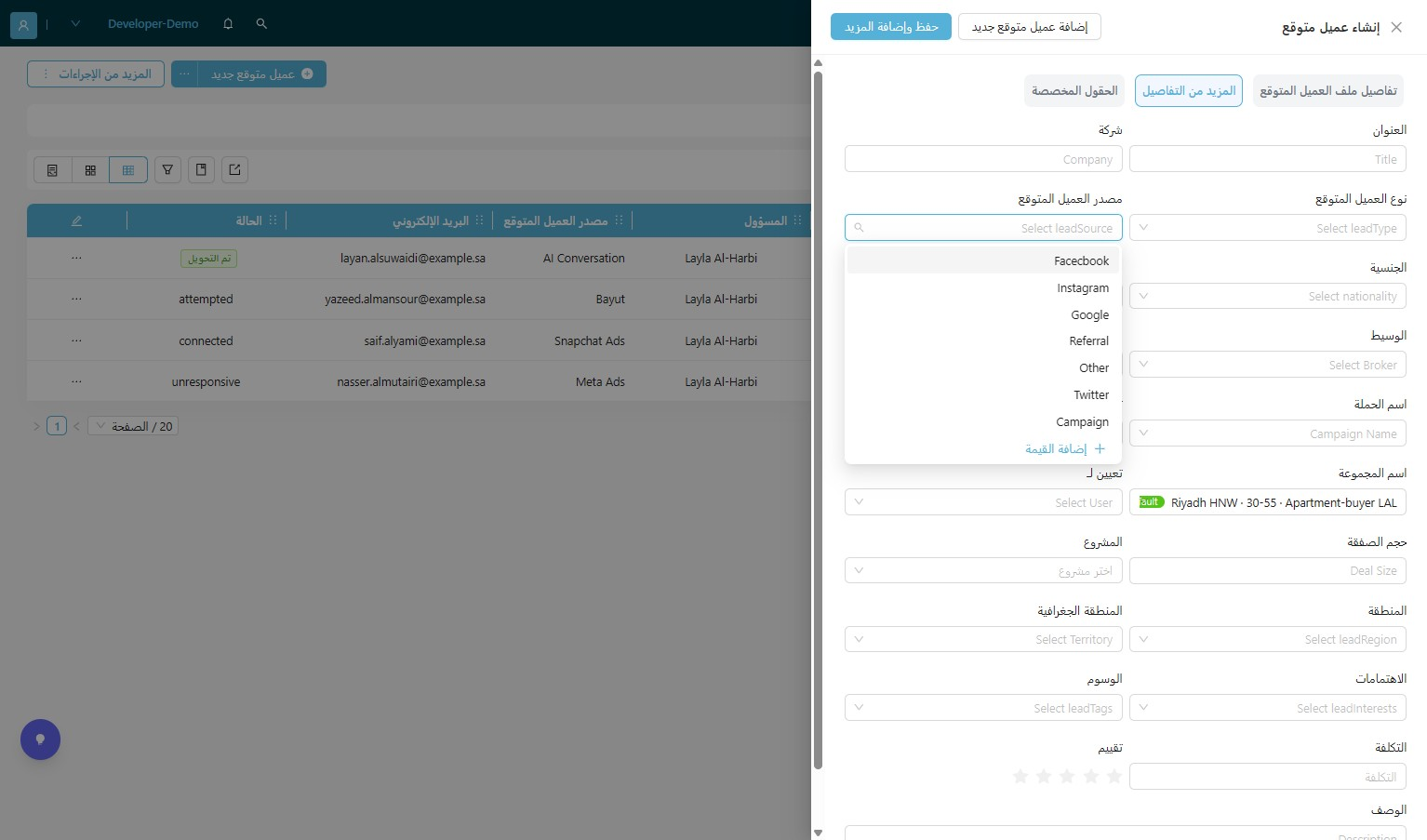Image resolution: width=1427 pixels, height=840 pixels.
Task: Open the filter funnel icon
Action: click(167, 170)
